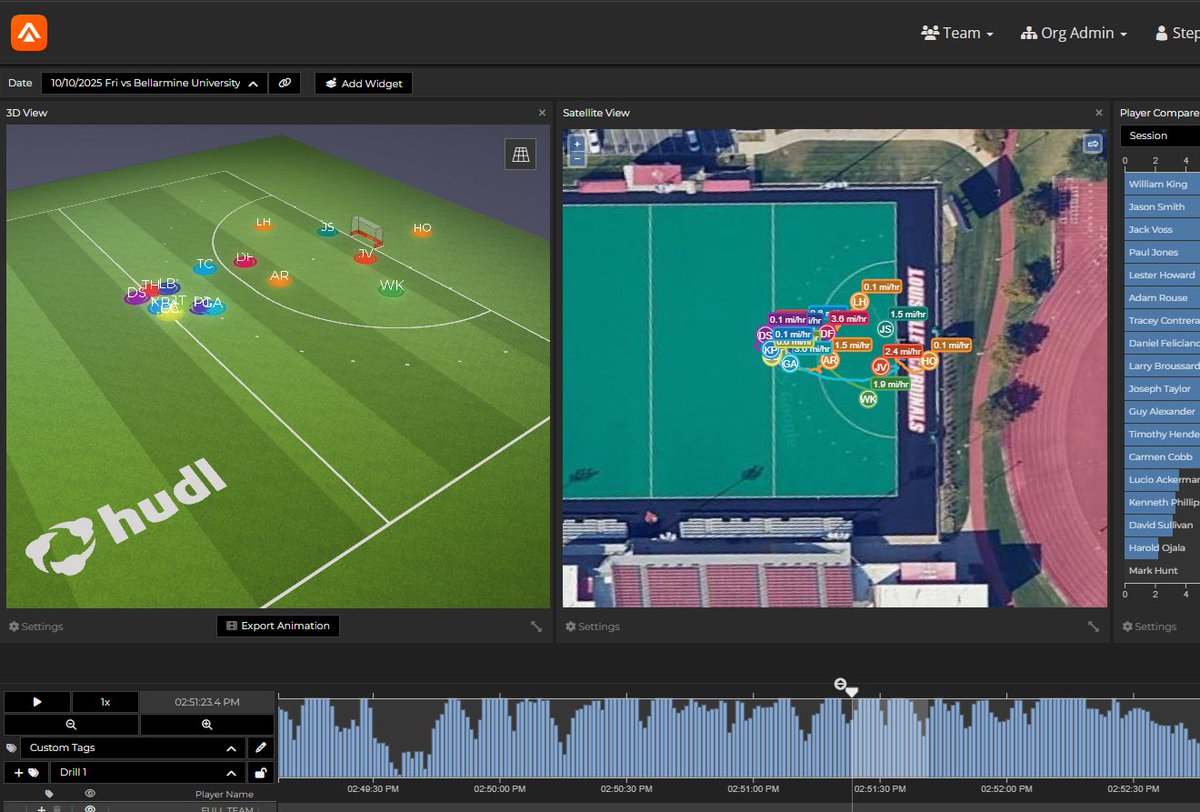
Task: Select William King in Player Compare
Action: [1160, 184]
